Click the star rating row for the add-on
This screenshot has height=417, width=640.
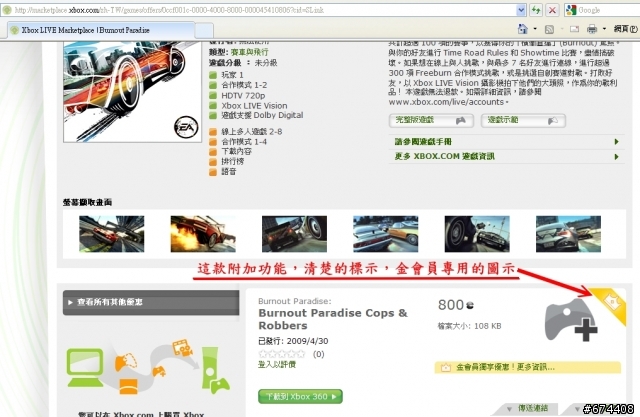pyautogui.click(x=282, y=353)
